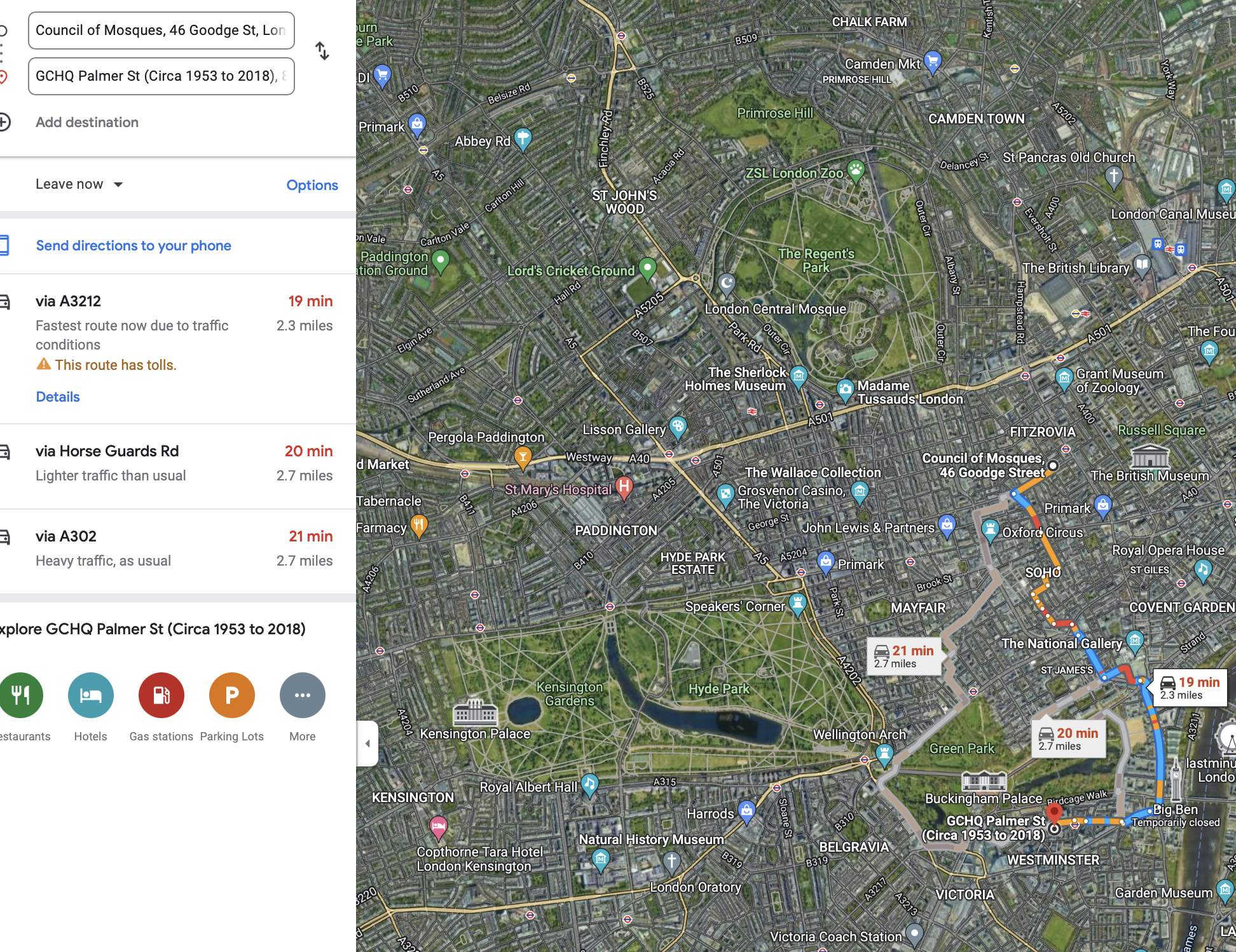Edit the GCHQ Palmer St destination field

[161, 76]
